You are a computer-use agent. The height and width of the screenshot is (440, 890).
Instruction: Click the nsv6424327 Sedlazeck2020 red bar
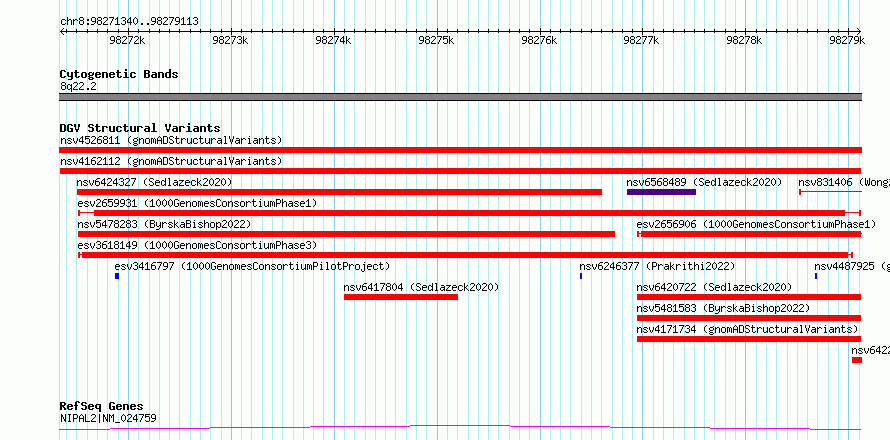[339, 192]
